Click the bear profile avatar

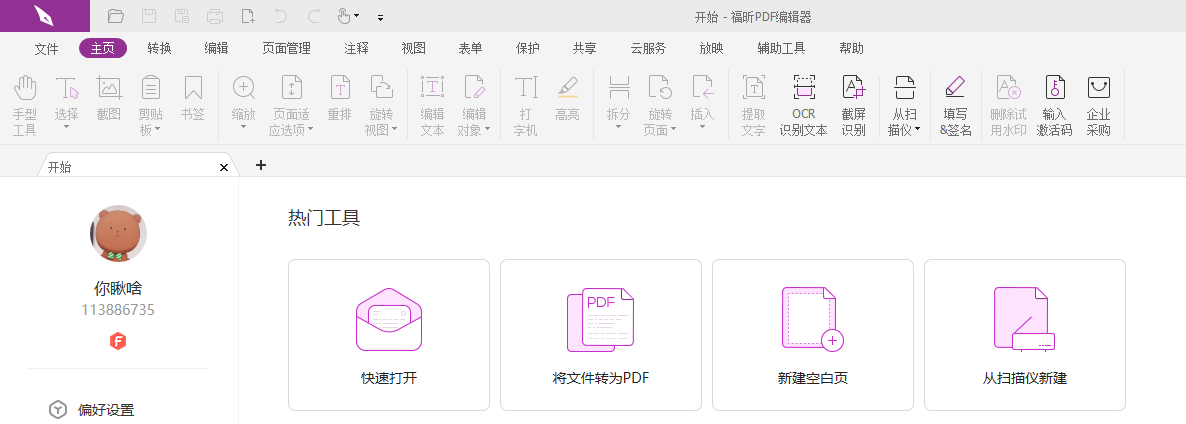pos(118,233)
